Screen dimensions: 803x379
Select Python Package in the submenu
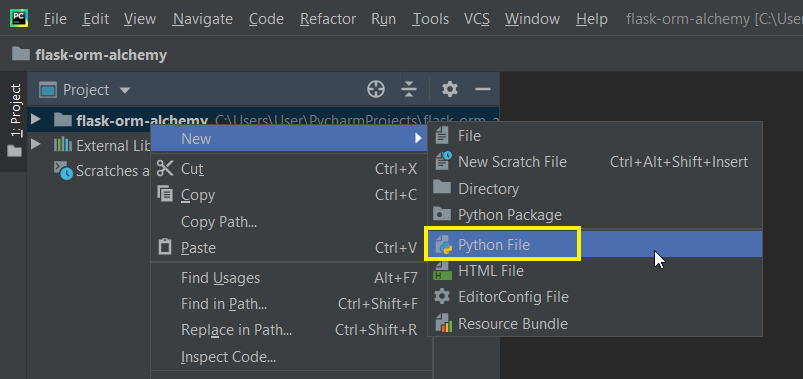point(595,215)
